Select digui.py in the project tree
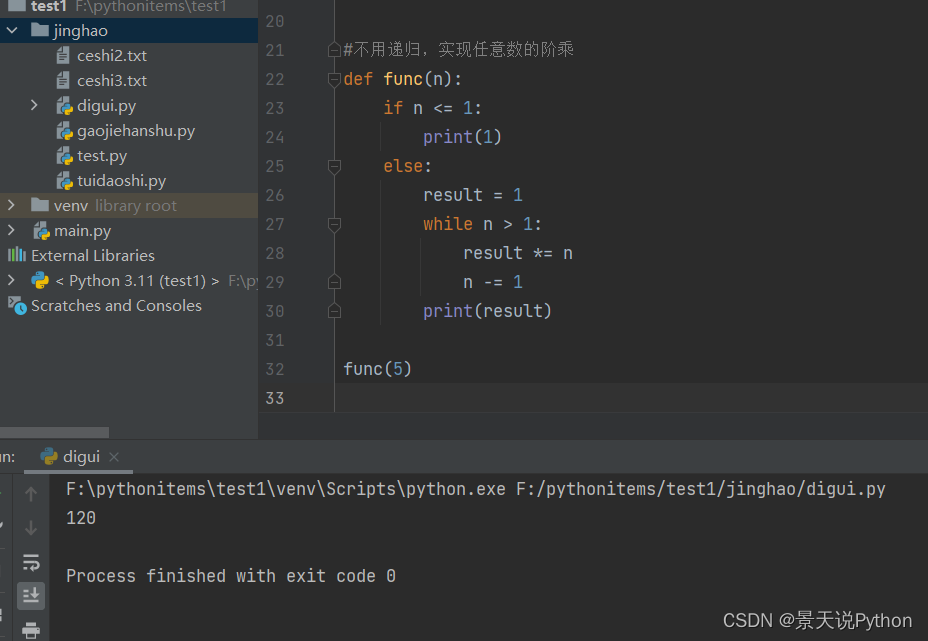Screen dimensions: 928x641 [x=107, y=106]
